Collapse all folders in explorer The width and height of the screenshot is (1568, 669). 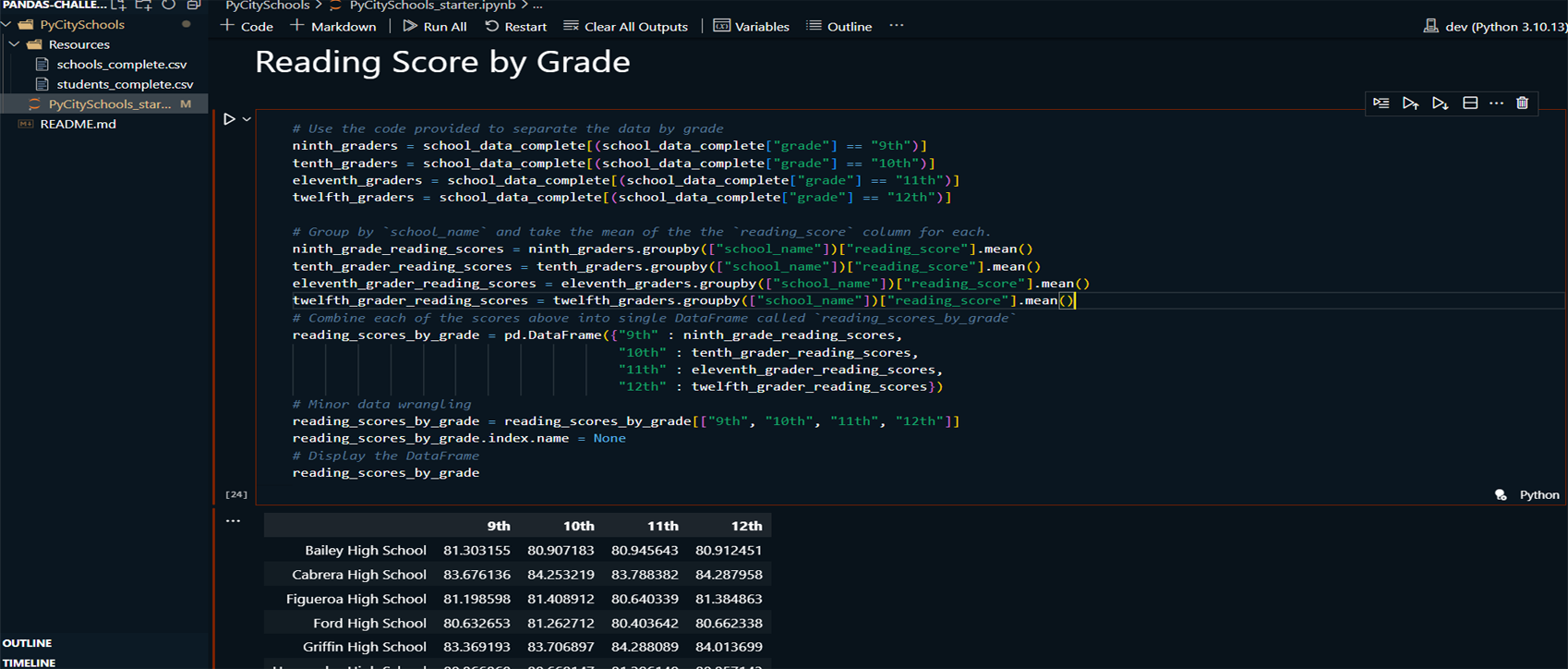pyautogui.click(x=193, y=6)
